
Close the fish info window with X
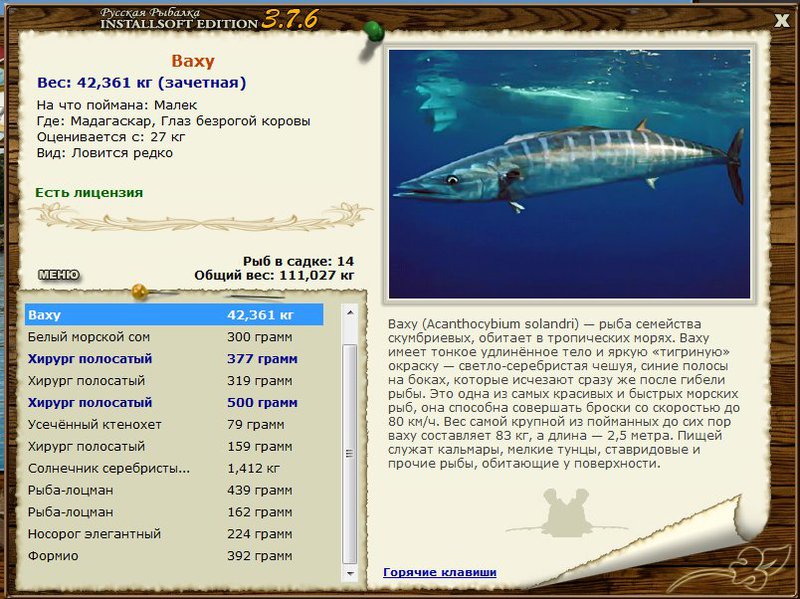coord(781,20)
